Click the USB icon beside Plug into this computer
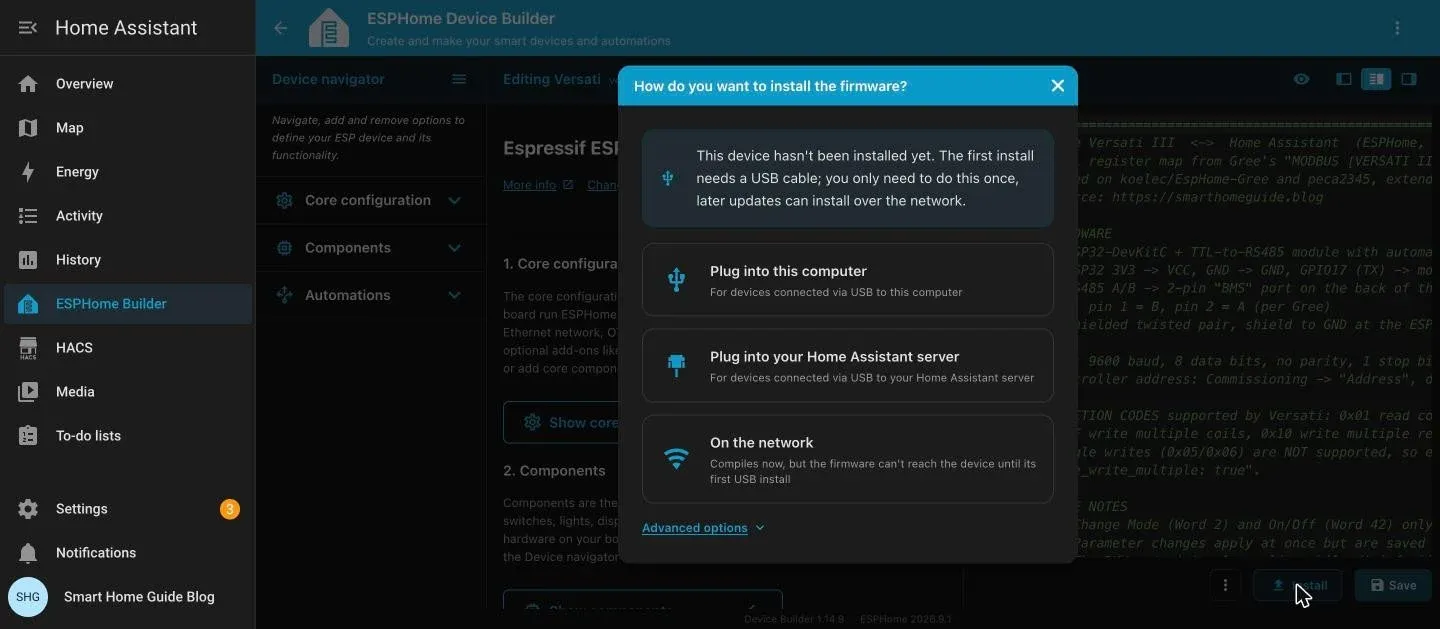Screen dimensions: 1440x629 coord(677,280)
